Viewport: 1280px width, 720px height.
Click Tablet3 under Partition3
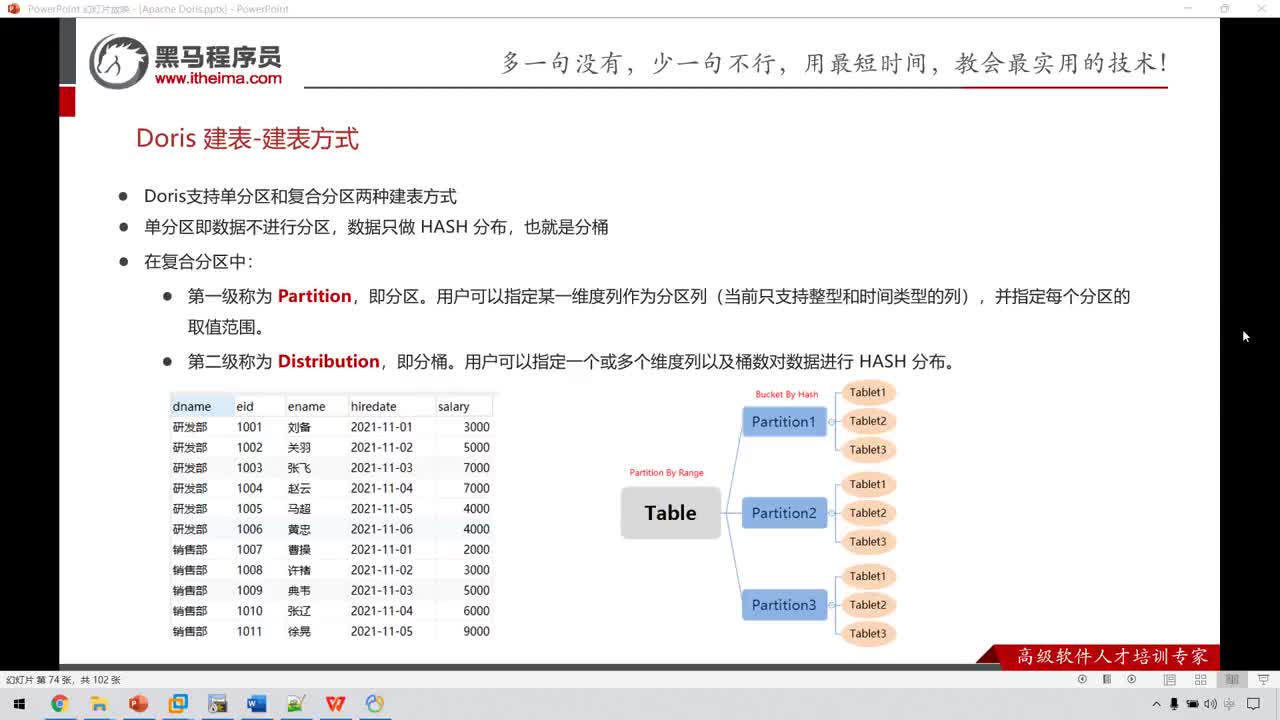coord(868,633)
